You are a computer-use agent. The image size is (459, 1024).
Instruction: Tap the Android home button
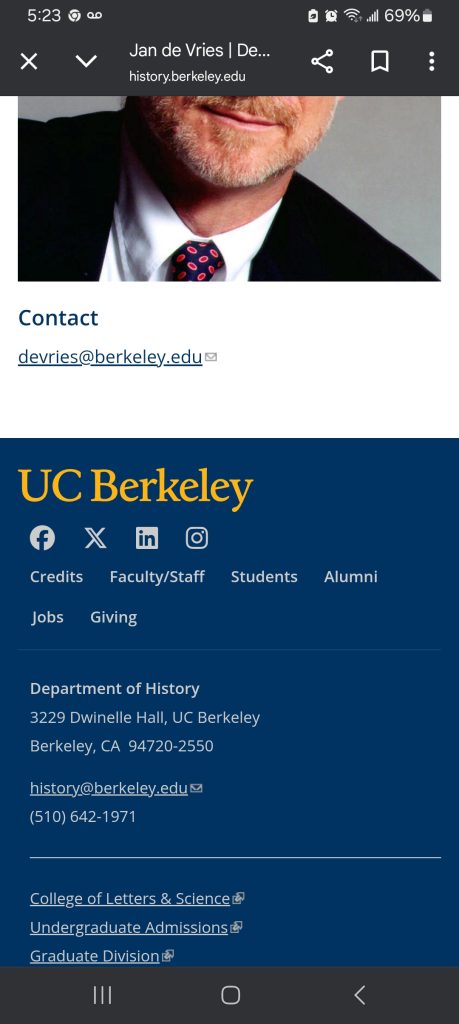tap(230, 995)
